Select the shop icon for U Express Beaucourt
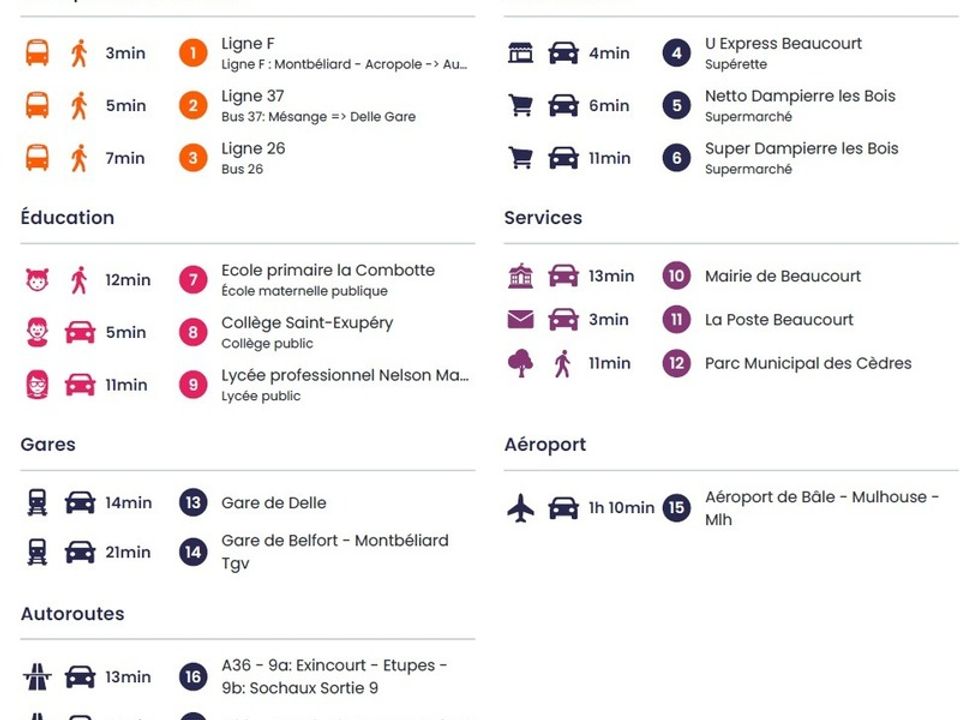The width and height of the screenshot is (960, 720). [x=520, y=53]
